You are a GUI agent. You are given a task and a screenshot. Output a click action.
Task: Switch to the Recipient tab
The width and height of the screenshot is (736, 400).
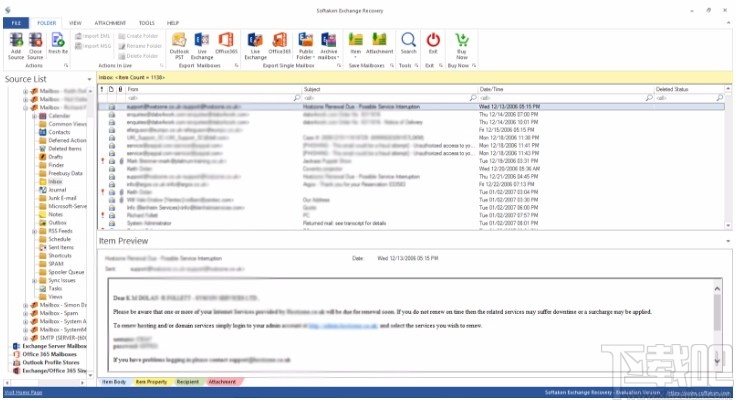click(x=188, y=382)
